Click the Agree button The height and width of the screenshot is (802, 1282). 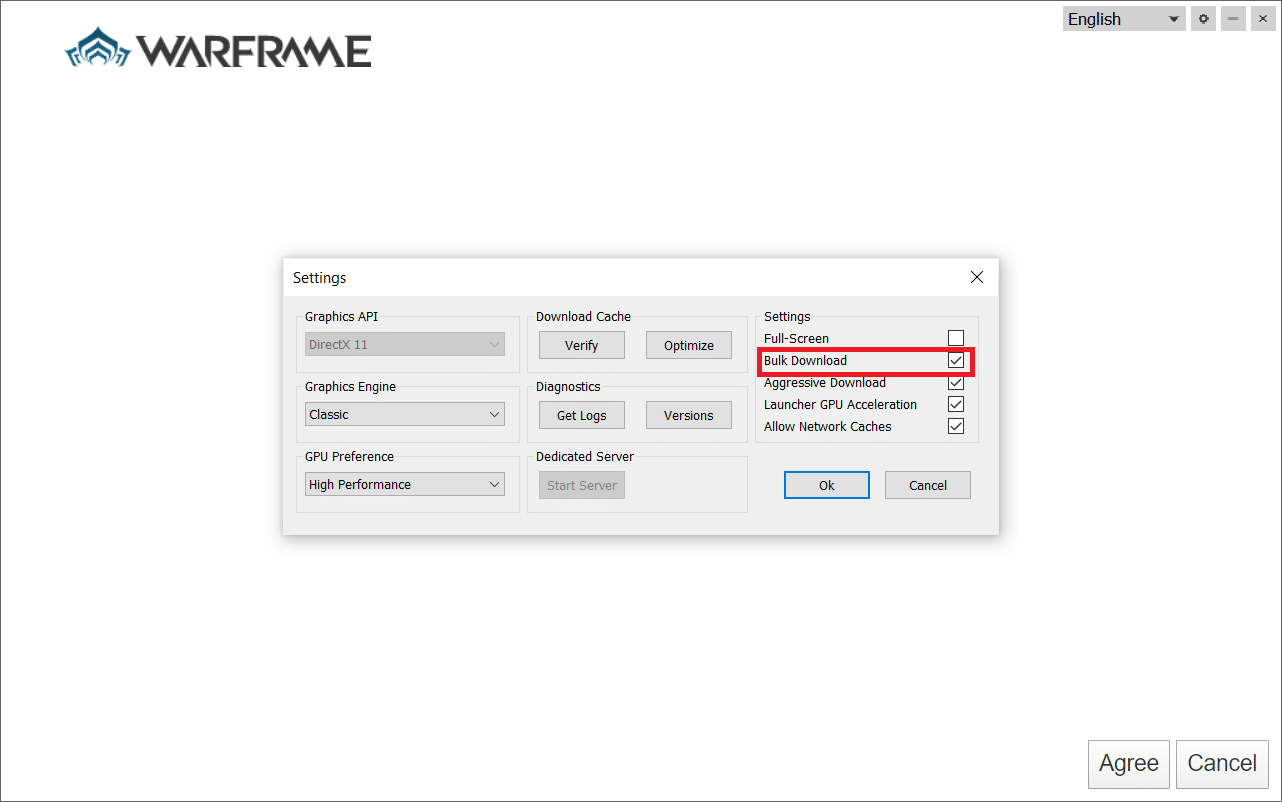[x=1129, y=763]
